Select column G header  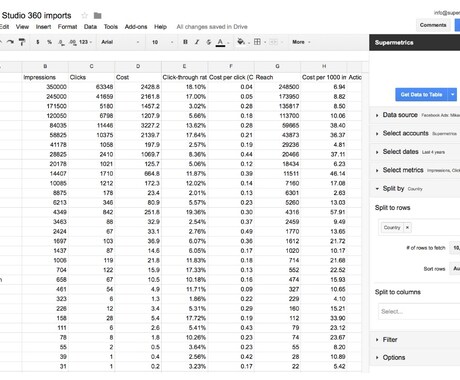click(277, 66)
